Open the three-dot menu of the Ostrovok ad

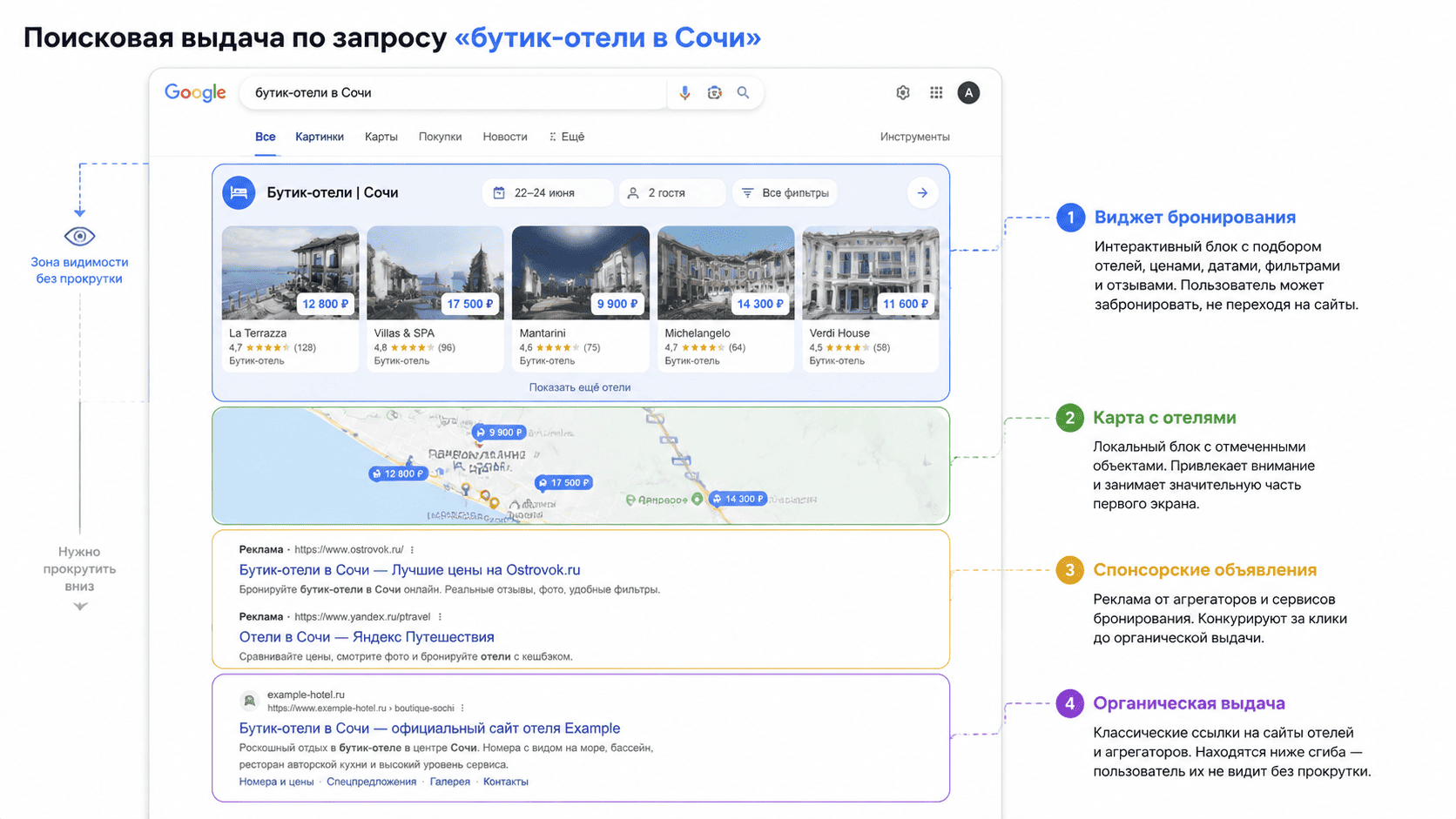(412, 550)
